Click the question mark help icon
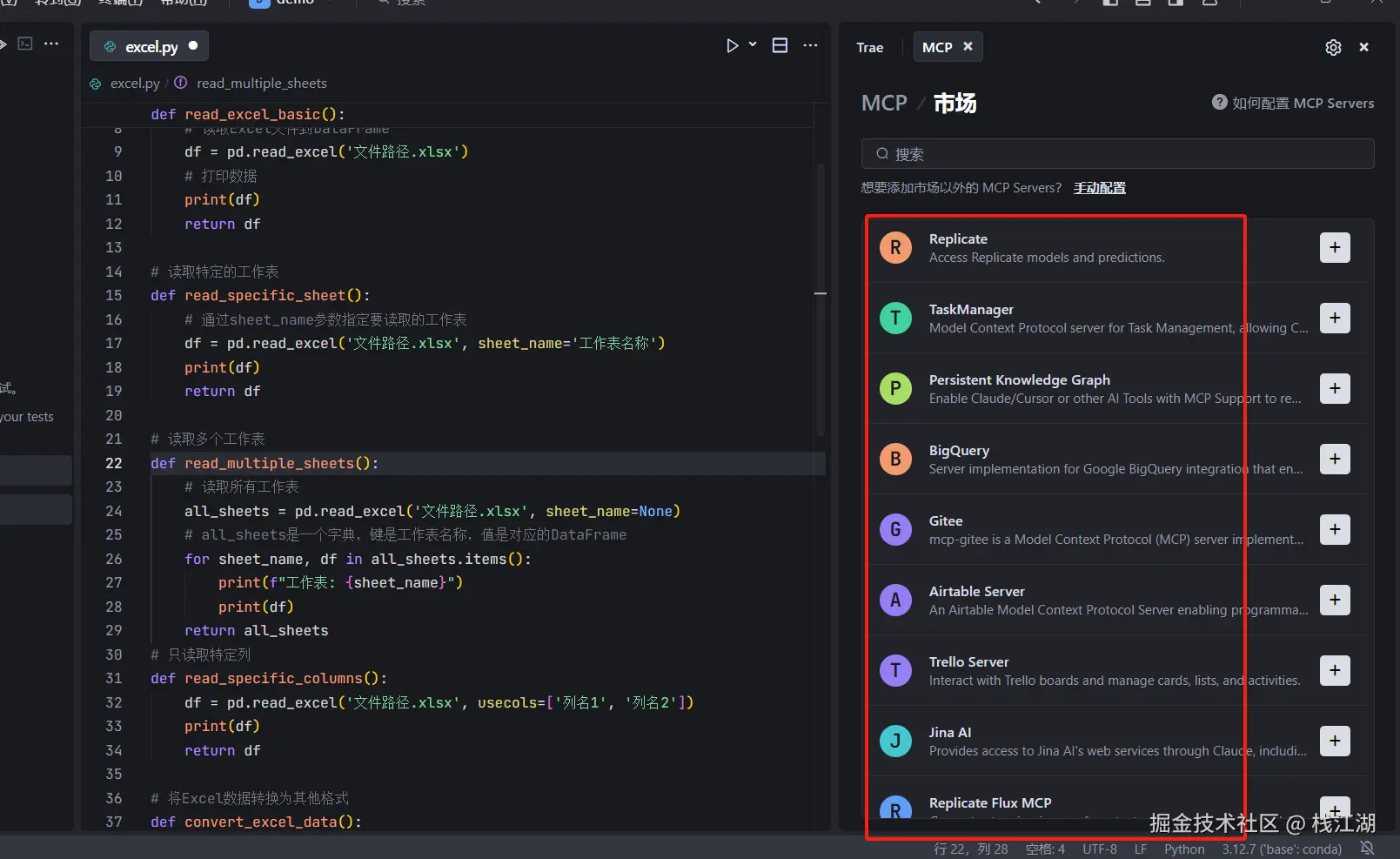The image size is (1400, 859). [x=1220, y=102]
